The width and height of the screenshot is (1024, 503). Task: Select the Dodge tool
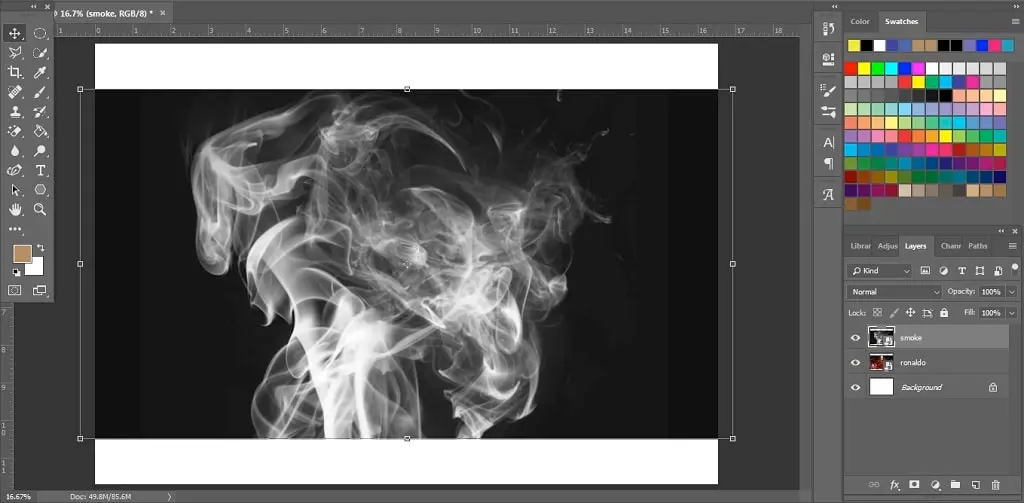coord(40,151)
